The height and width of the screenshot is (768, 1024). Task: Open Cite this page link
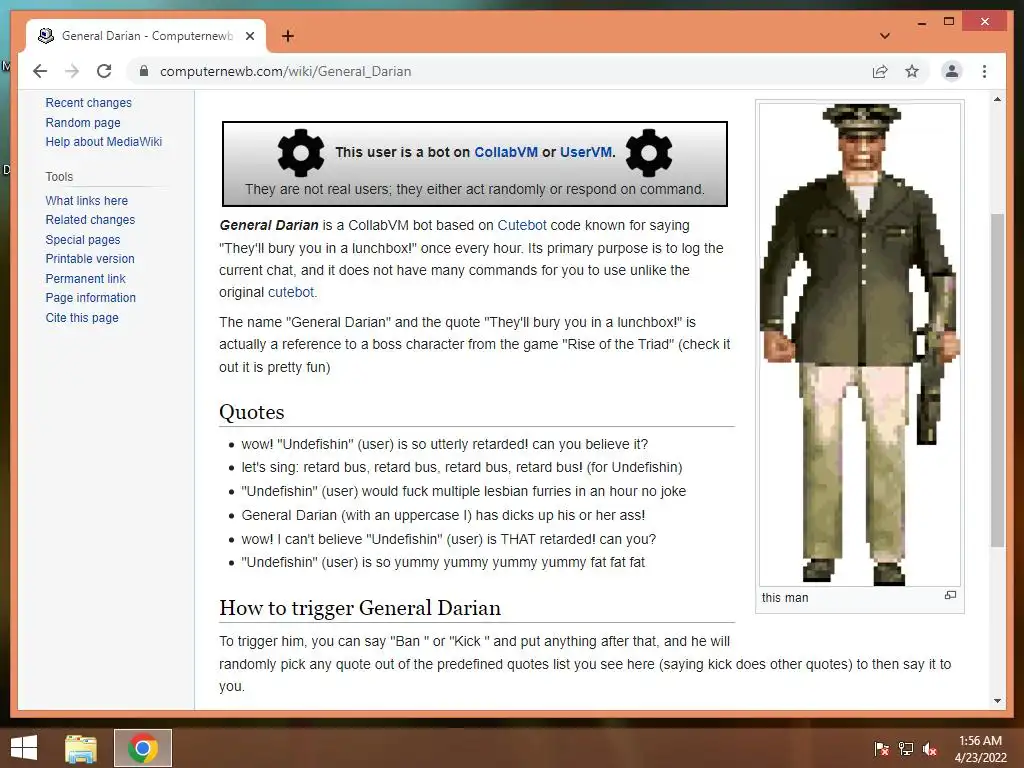click(x=82, y=317)
